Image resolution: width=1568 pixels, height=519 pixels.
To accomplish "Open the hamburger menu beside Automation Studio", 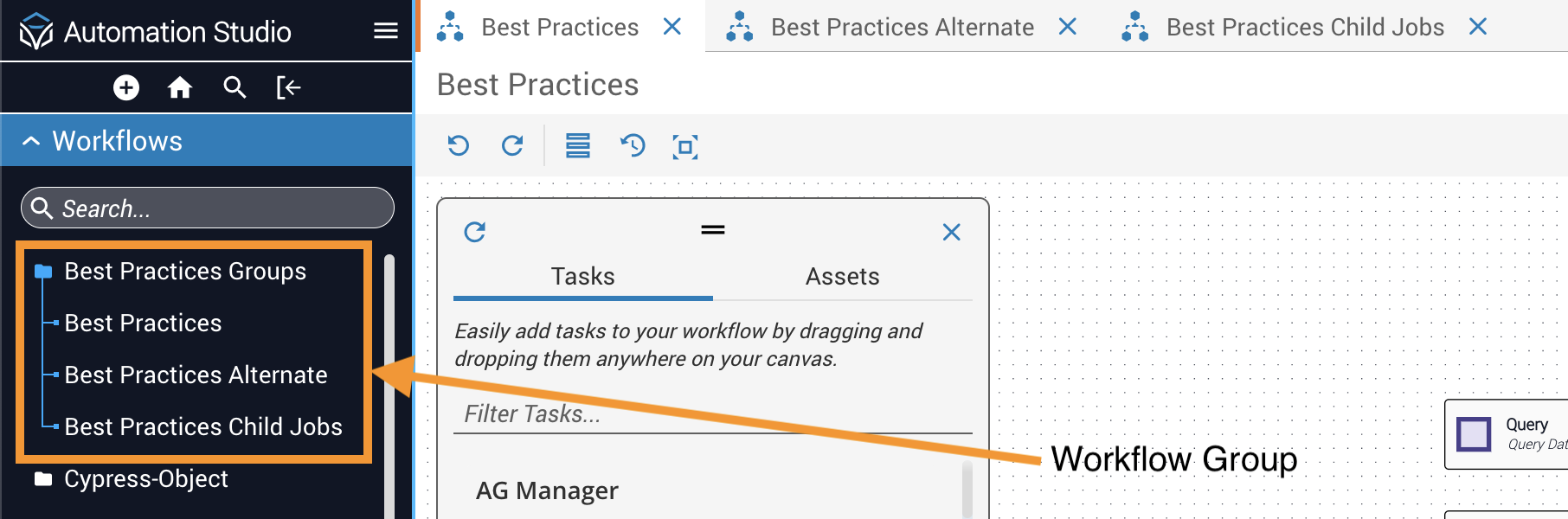I will [386, 31].
